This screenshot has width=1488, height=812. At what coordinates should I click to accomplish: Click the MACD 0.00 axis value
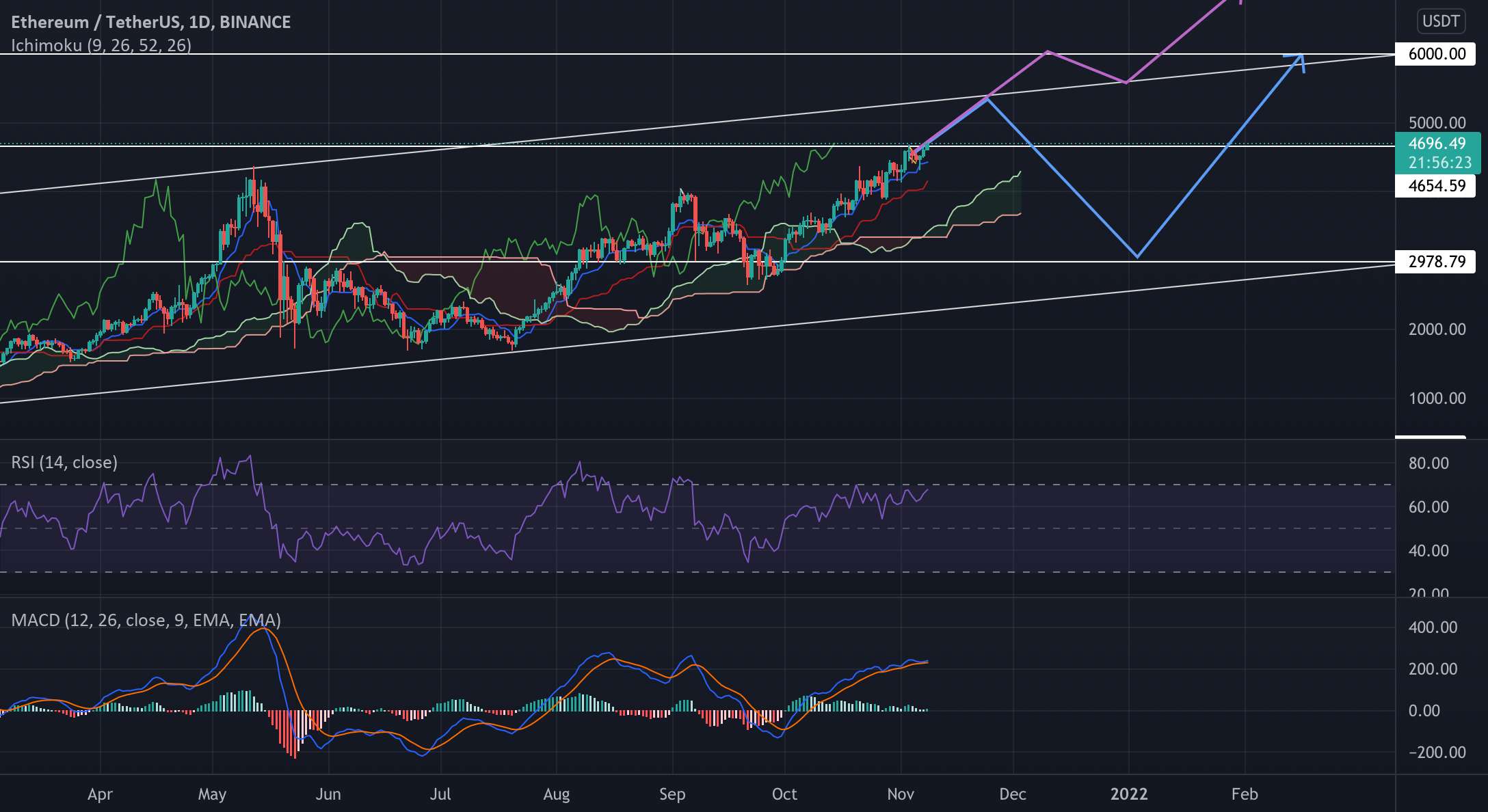tap(1424, 711)
